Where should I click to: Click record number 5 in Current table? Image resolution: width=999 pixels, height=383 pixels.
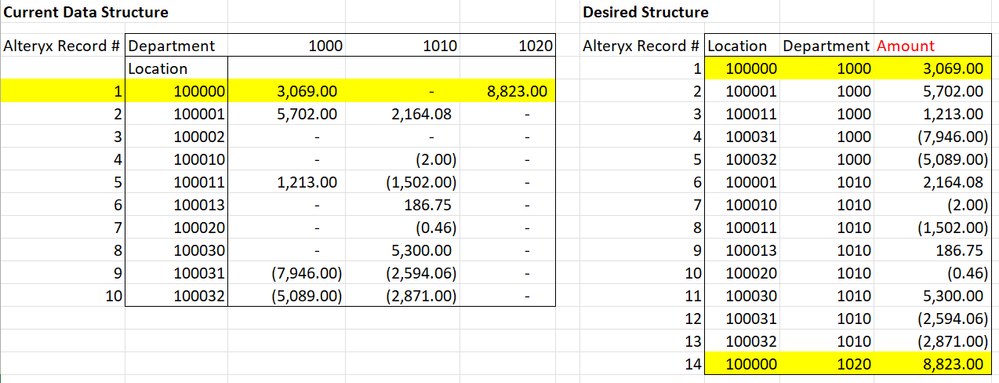click(117, 183)
